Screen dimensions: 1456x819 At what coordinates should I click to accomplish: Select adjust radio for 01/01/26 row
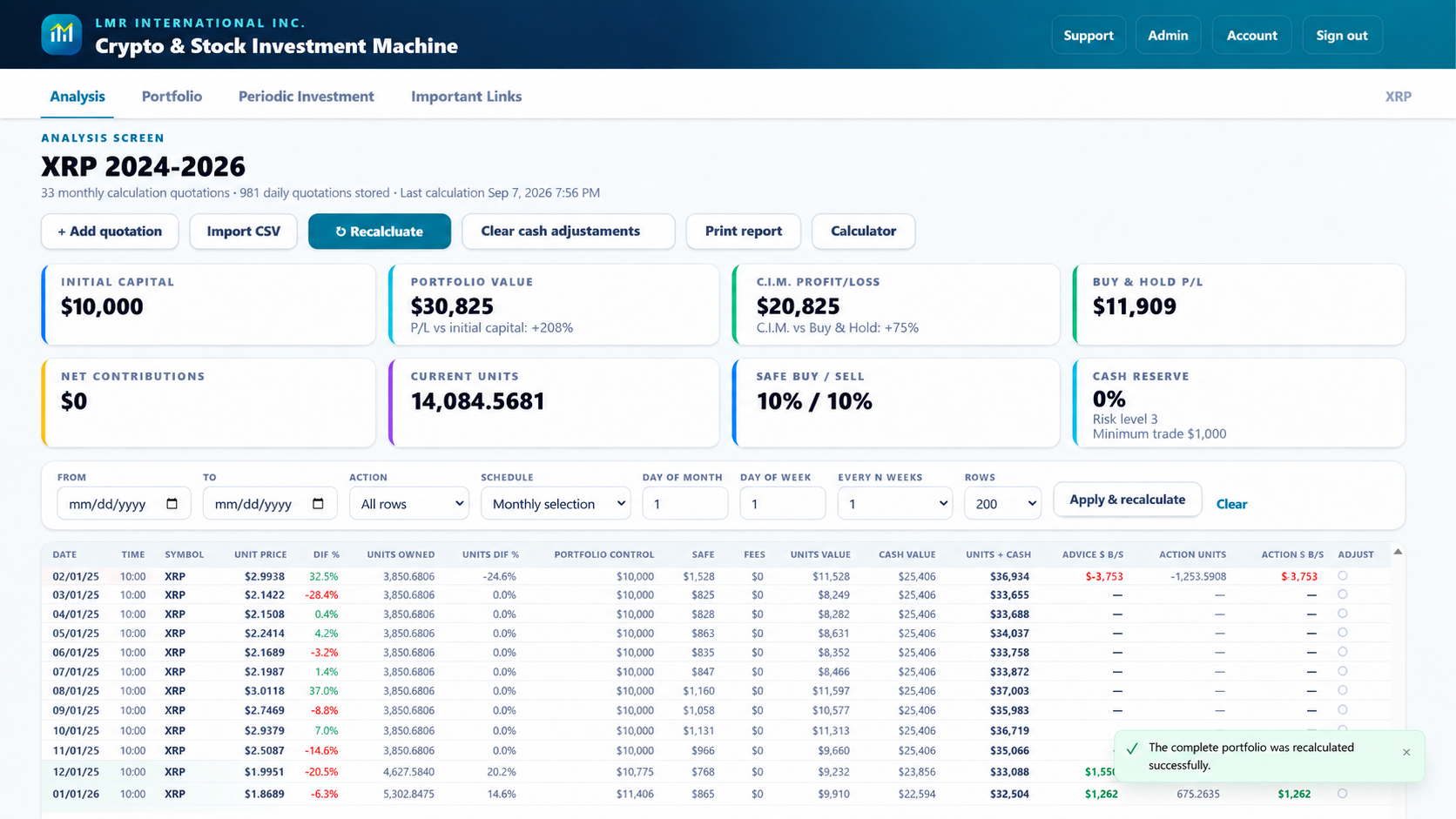[1342, 793]
